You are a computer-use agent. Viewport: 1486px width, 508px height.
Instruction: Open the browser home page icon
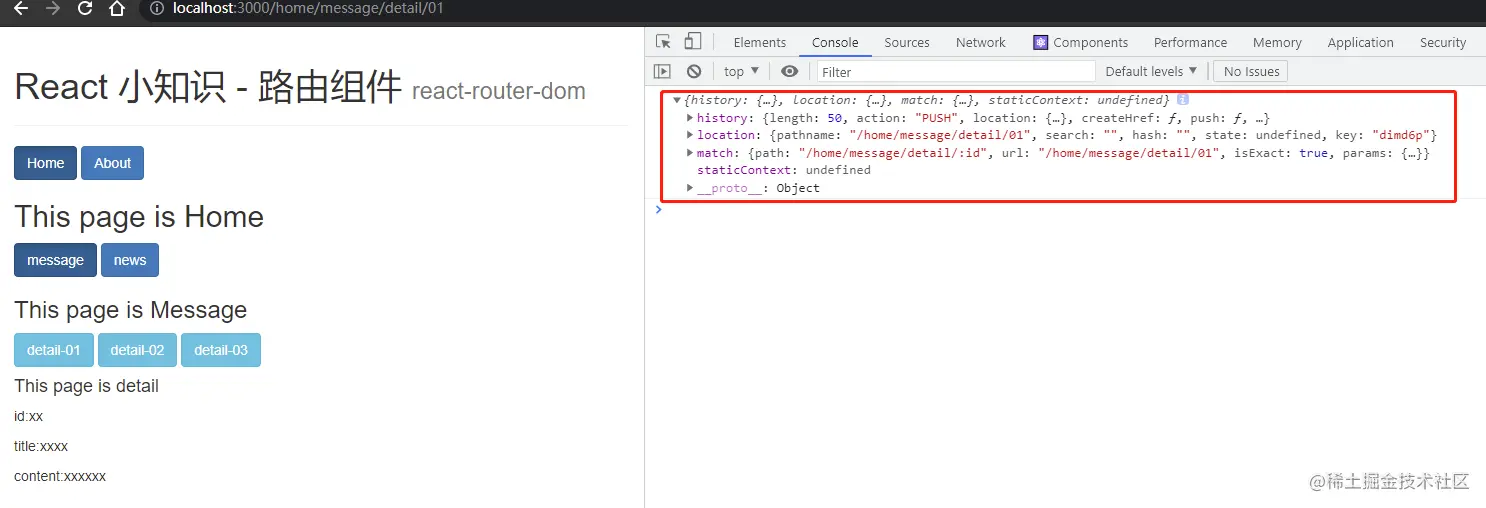pos(117,9)
